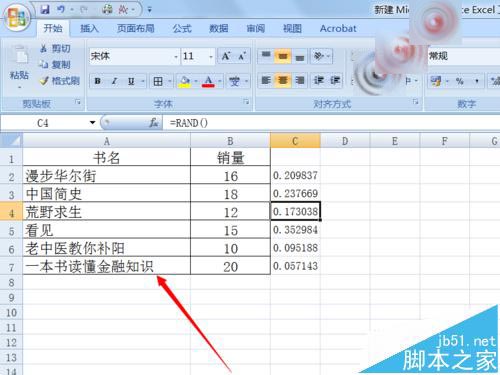Open the alignment 对齐方式 dialog launcher
The width and height of the screenshot is (500, 375).
click(x=415, y=102)
